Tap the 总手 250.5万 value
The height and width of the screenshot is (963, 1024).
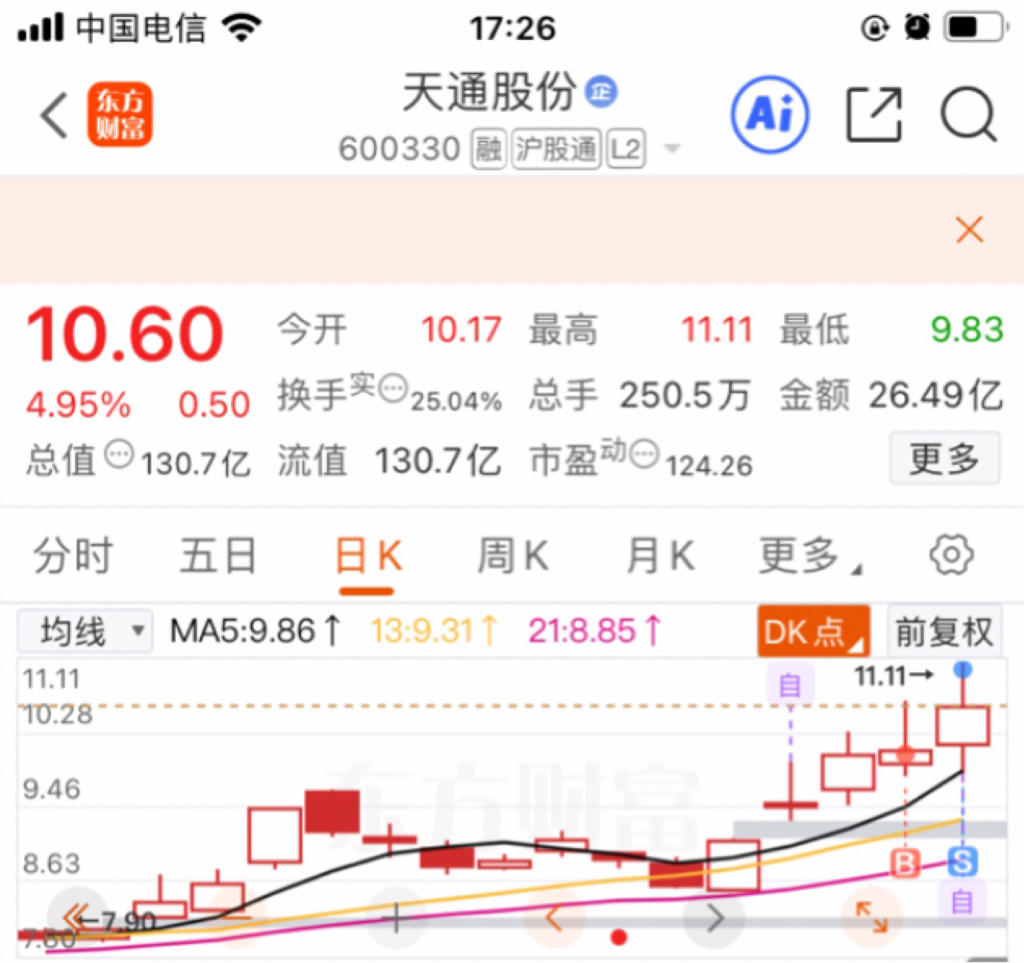684,395
